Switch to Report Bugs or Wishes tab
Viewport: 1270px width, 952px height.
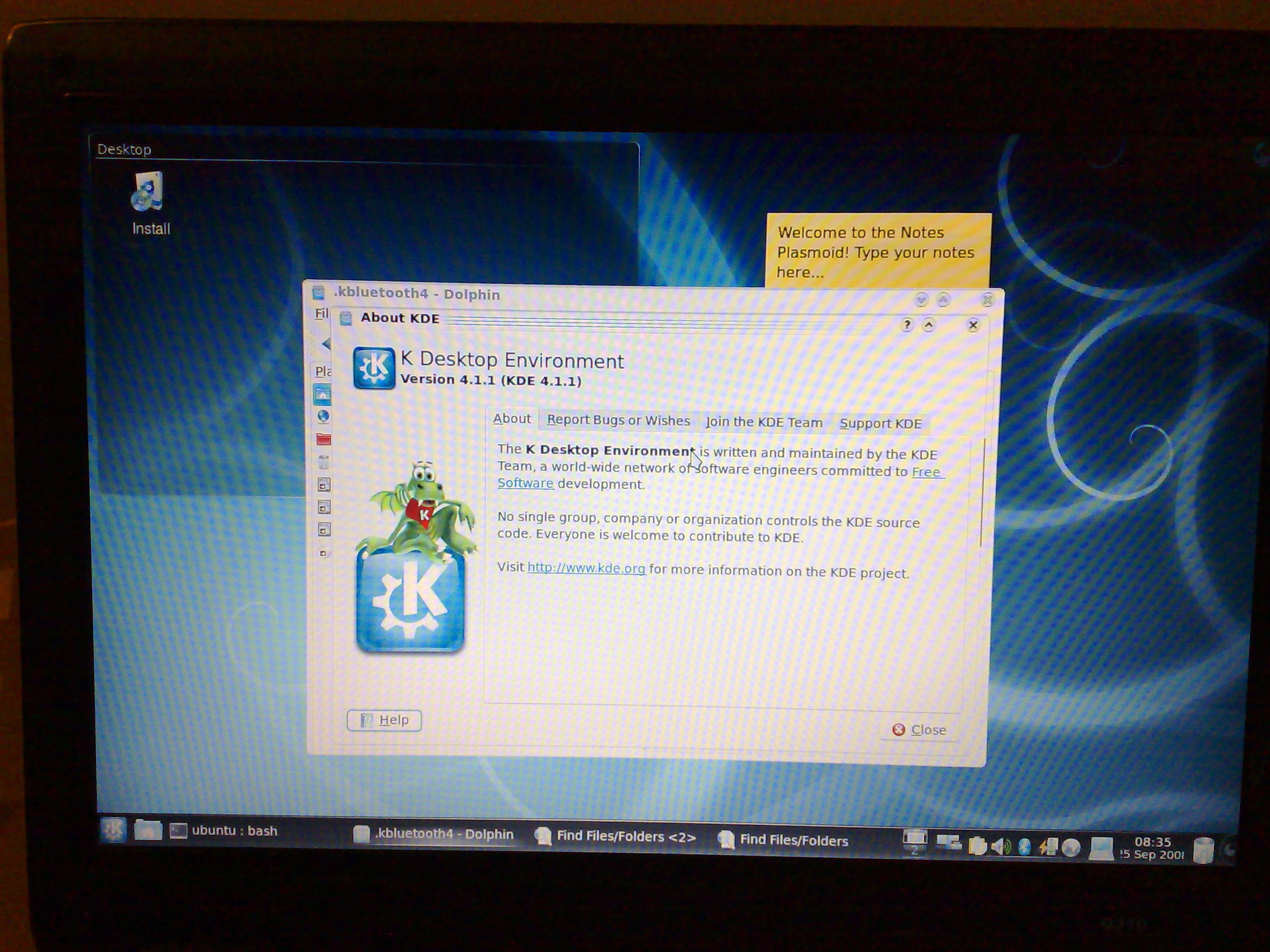pyautogui.click(x=618, y=420)
